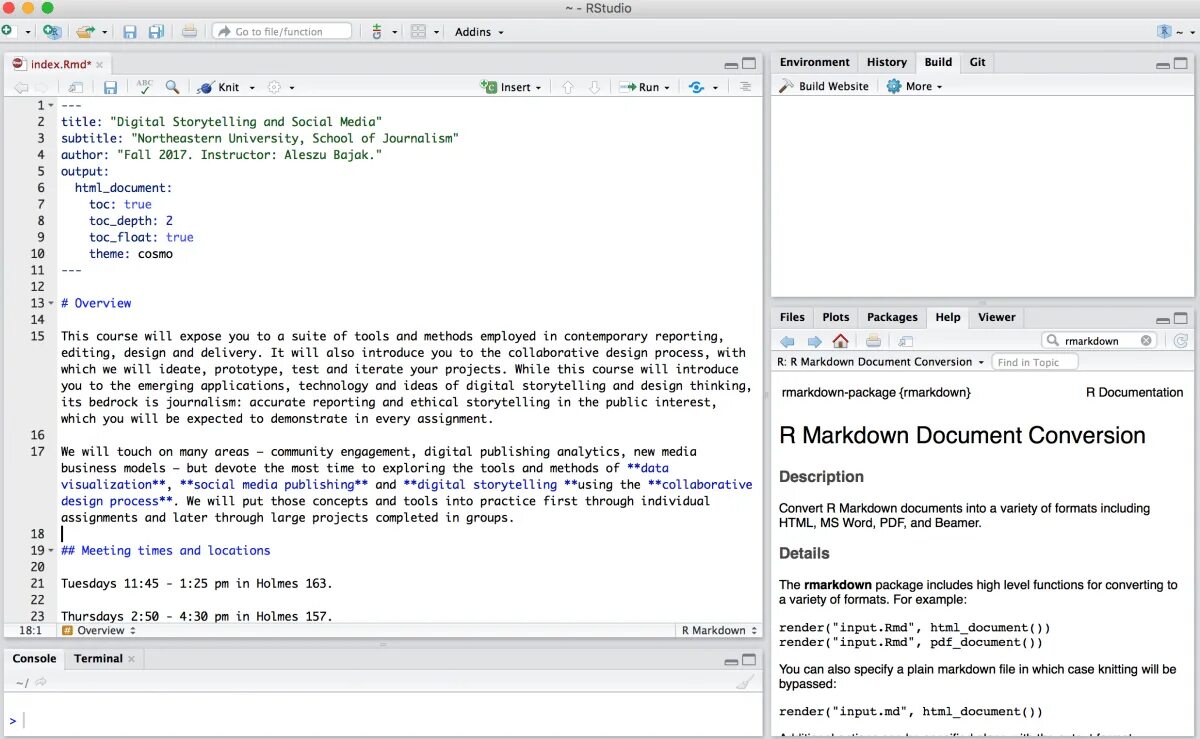Click the editor's go forward arrow
This screenshot has height=739, width=1200.
point(42,88)
